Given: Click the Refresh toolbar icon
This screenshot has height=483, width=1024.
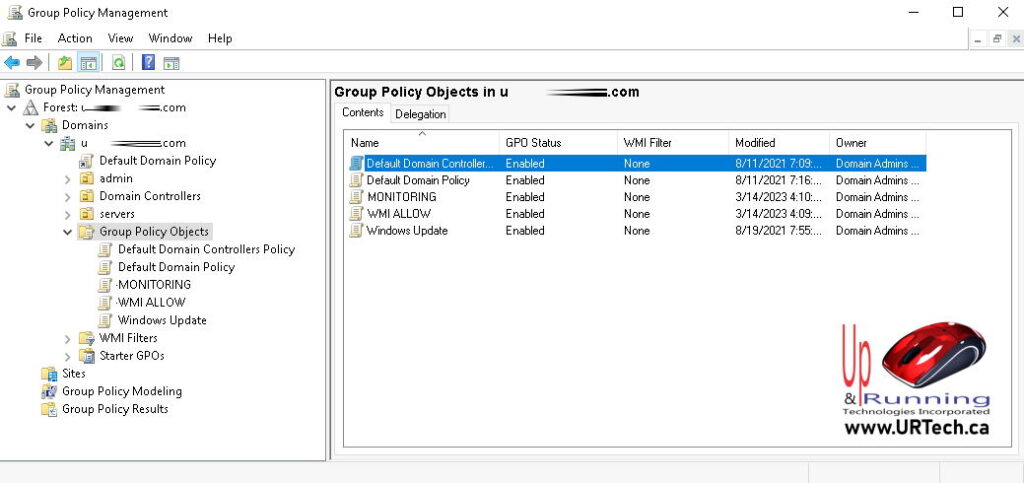Looking at the screenshot, I should [x=118, y=63].
